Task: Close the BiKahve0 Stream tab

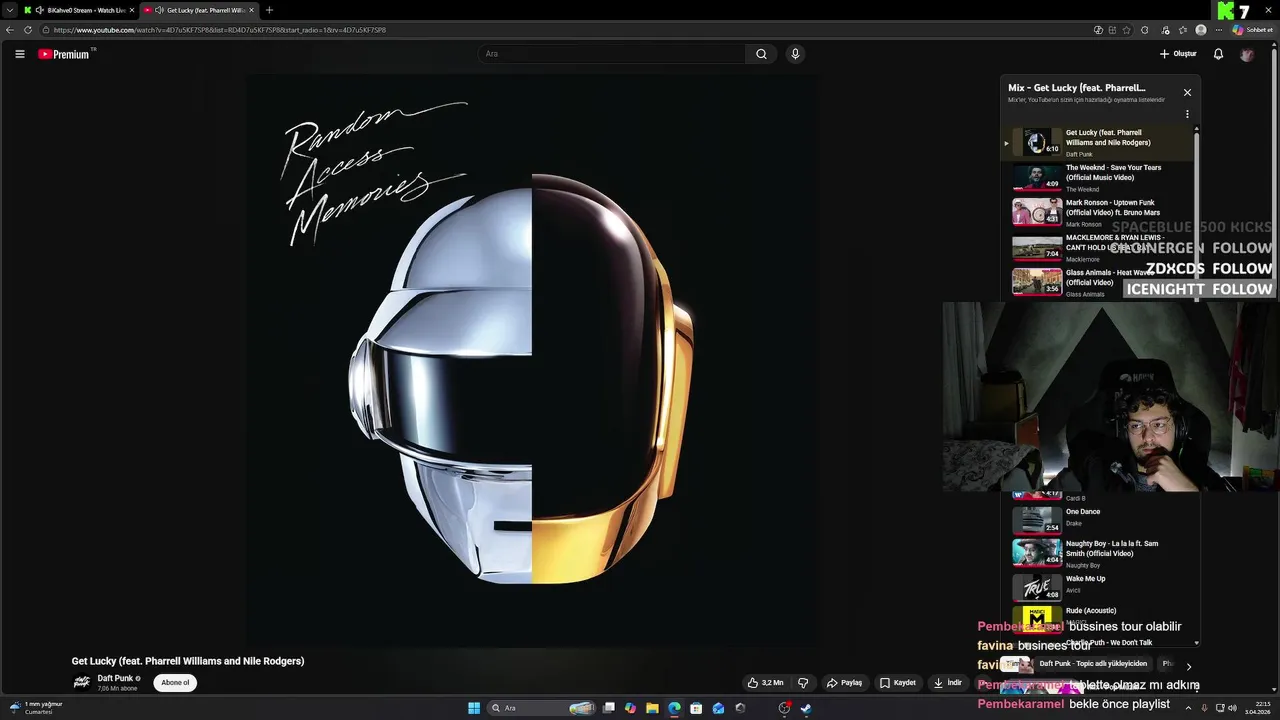Action: 131,10
